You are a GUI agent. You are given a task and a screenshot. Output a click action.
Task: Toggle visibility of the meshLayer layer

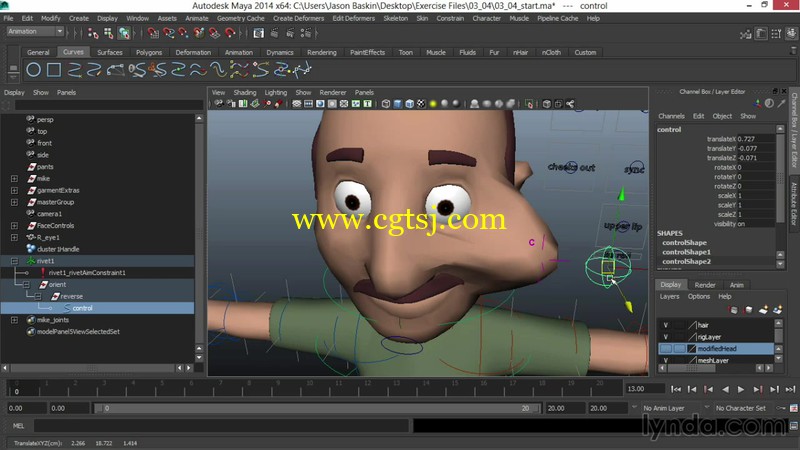(665, 360)
